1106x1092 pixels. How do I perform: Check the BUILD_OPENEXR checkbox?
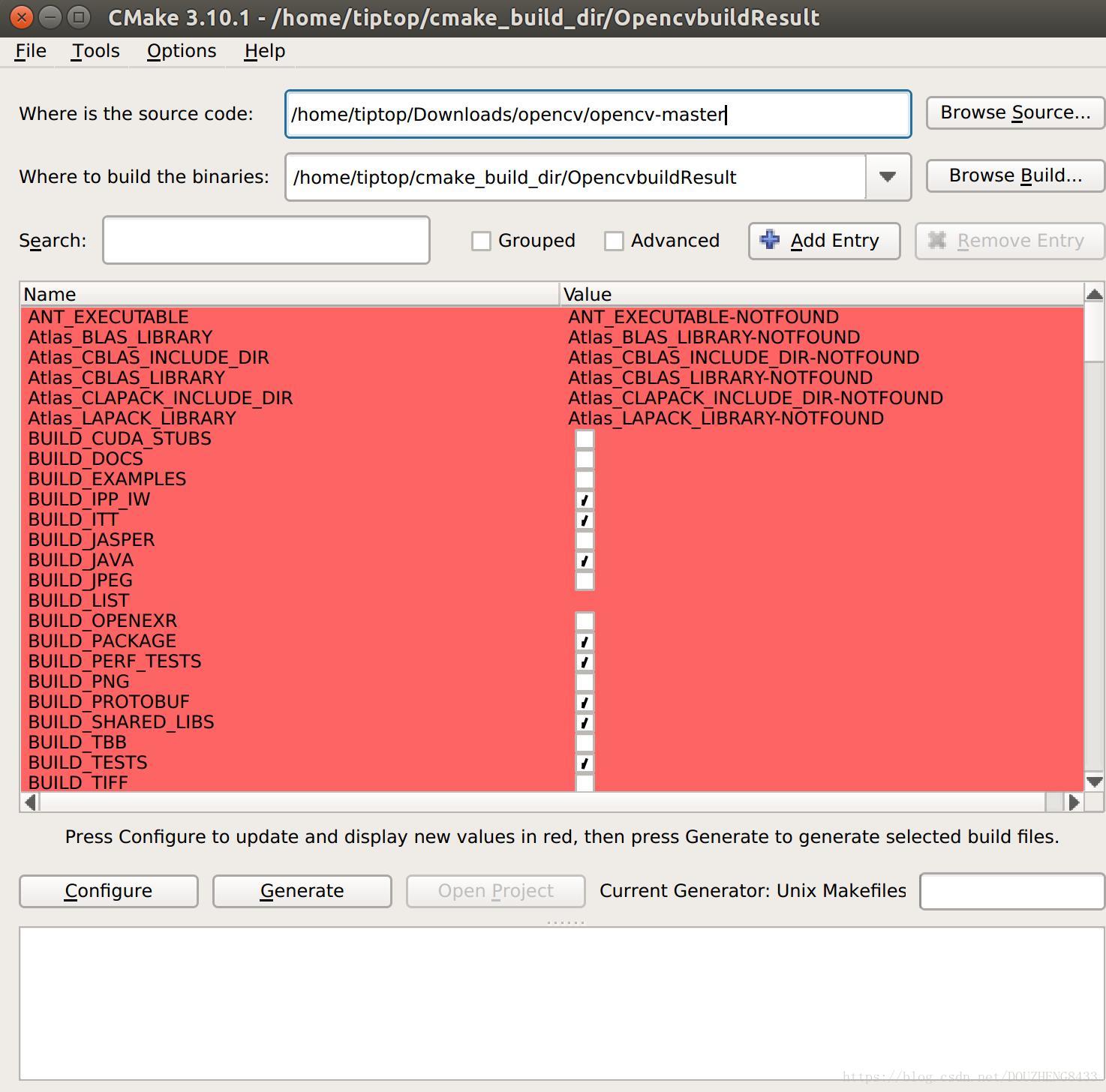coord(585,621)
